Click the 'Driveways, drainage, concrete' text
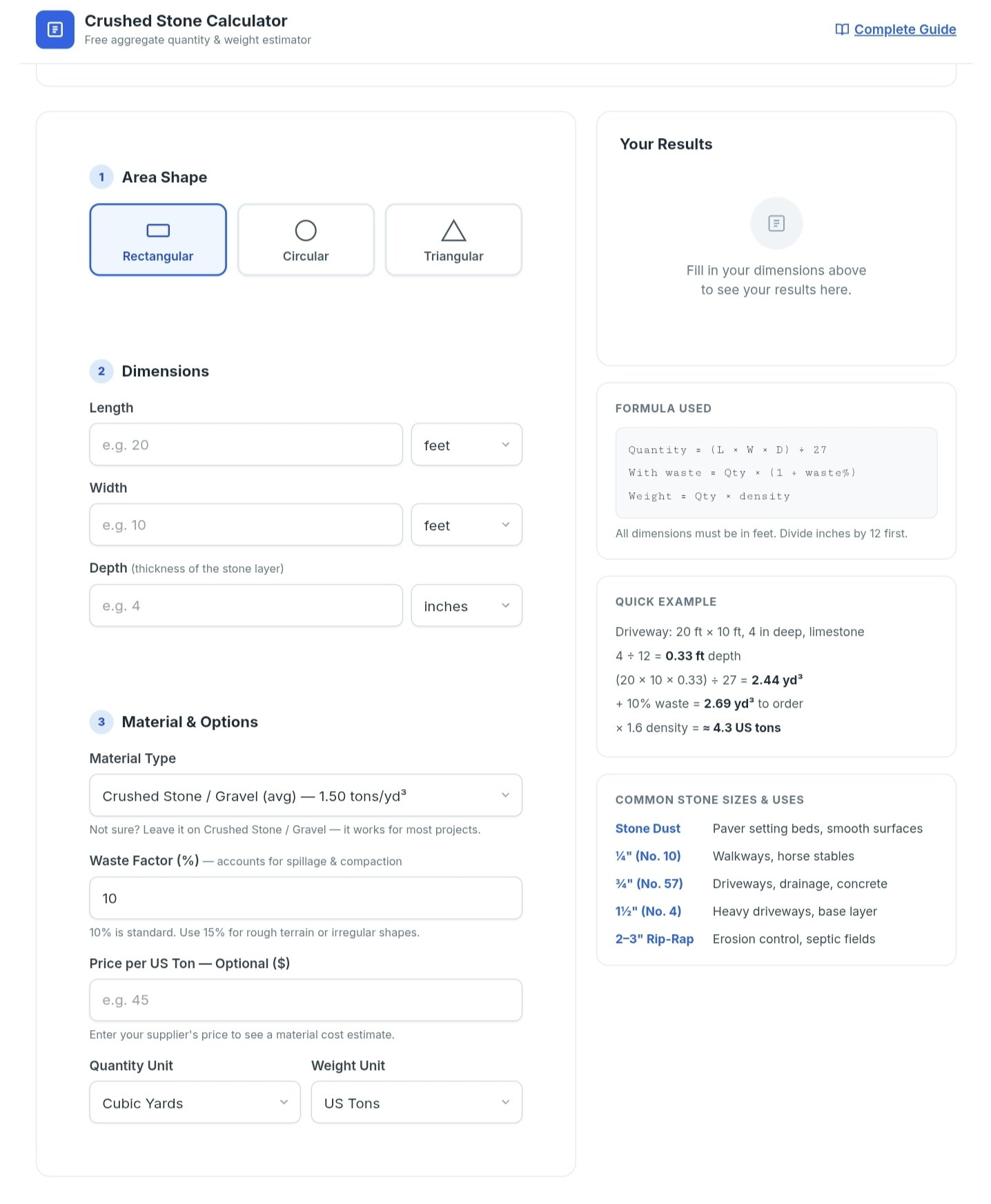Viewport: 991px width, 1204px height. click(x=800, y=884)
